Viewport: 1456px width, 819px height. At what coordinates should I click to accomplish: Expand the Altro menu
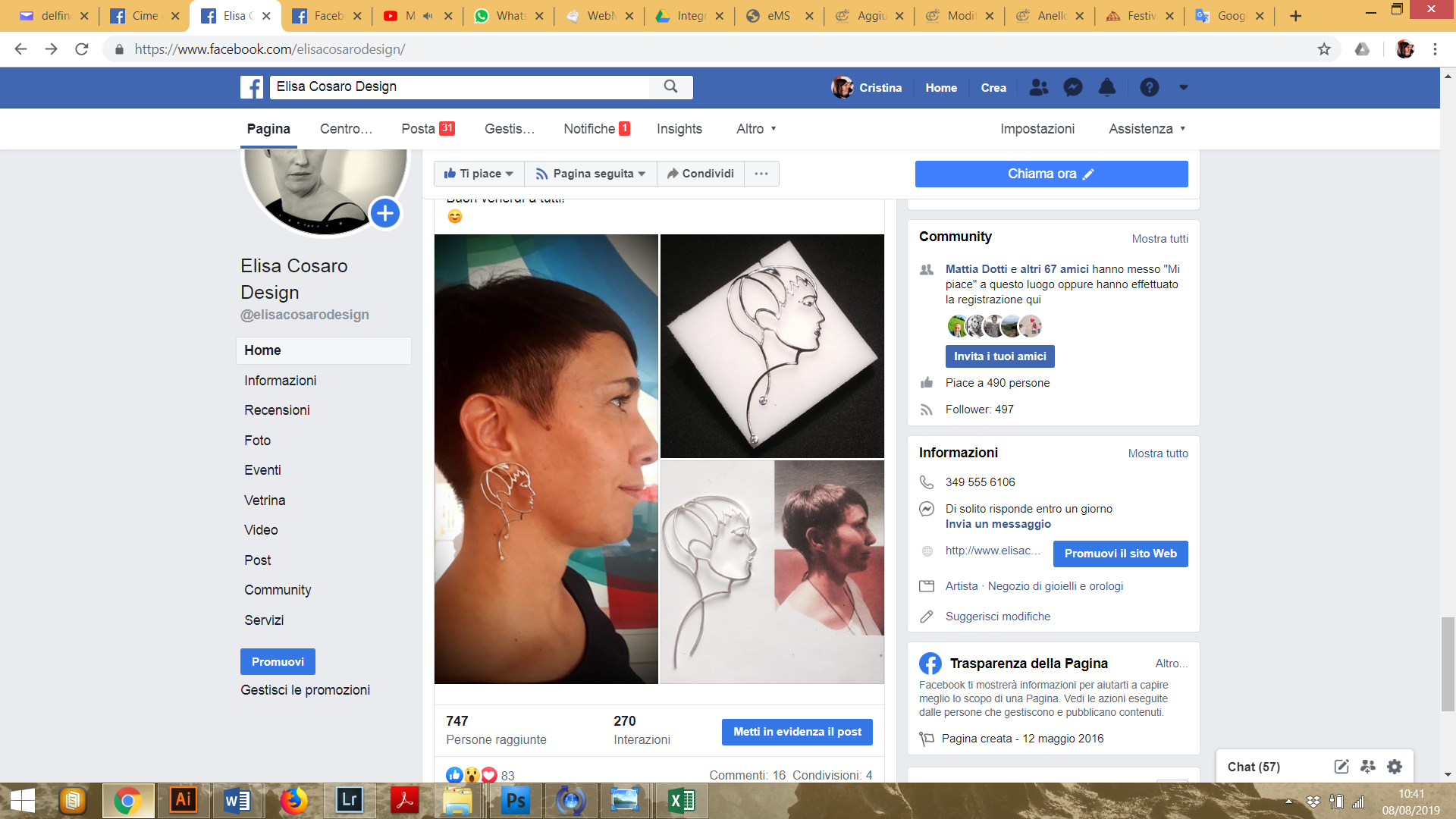pos(756,129)
